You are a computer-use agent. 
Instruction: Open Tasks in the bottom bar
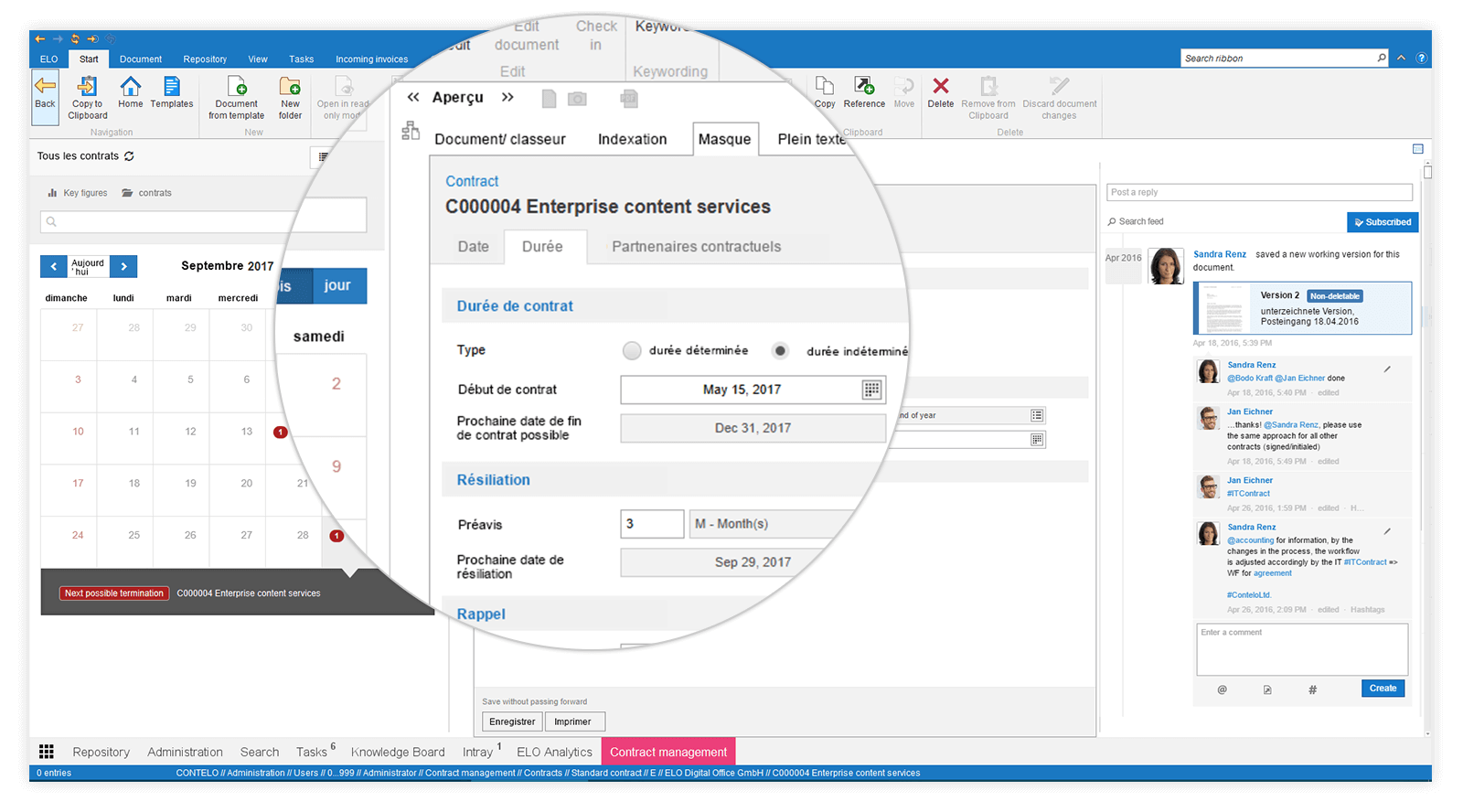(x=311, y=752)
